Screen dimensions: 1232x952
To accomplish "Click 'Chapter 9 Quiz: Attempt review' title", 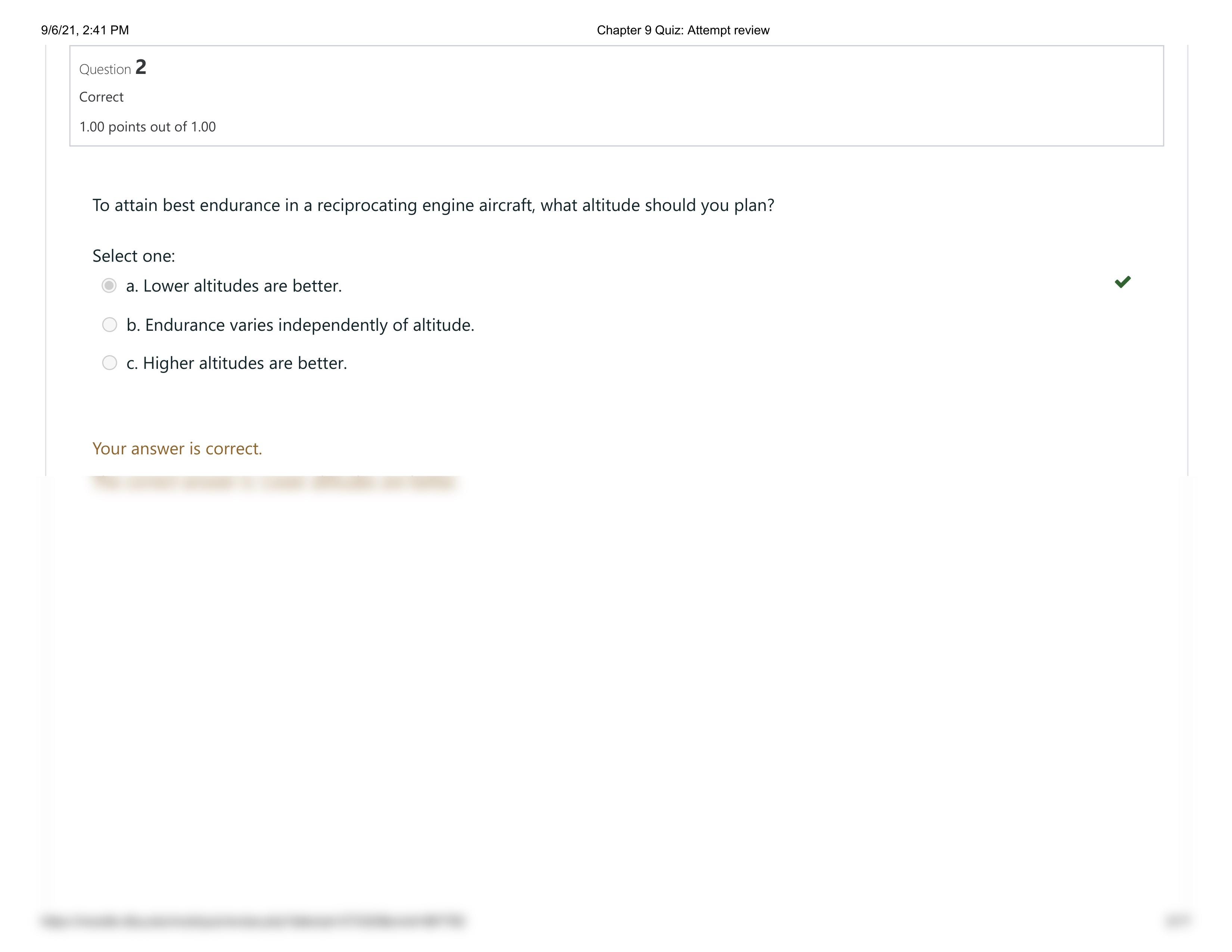I will point(682,30).
